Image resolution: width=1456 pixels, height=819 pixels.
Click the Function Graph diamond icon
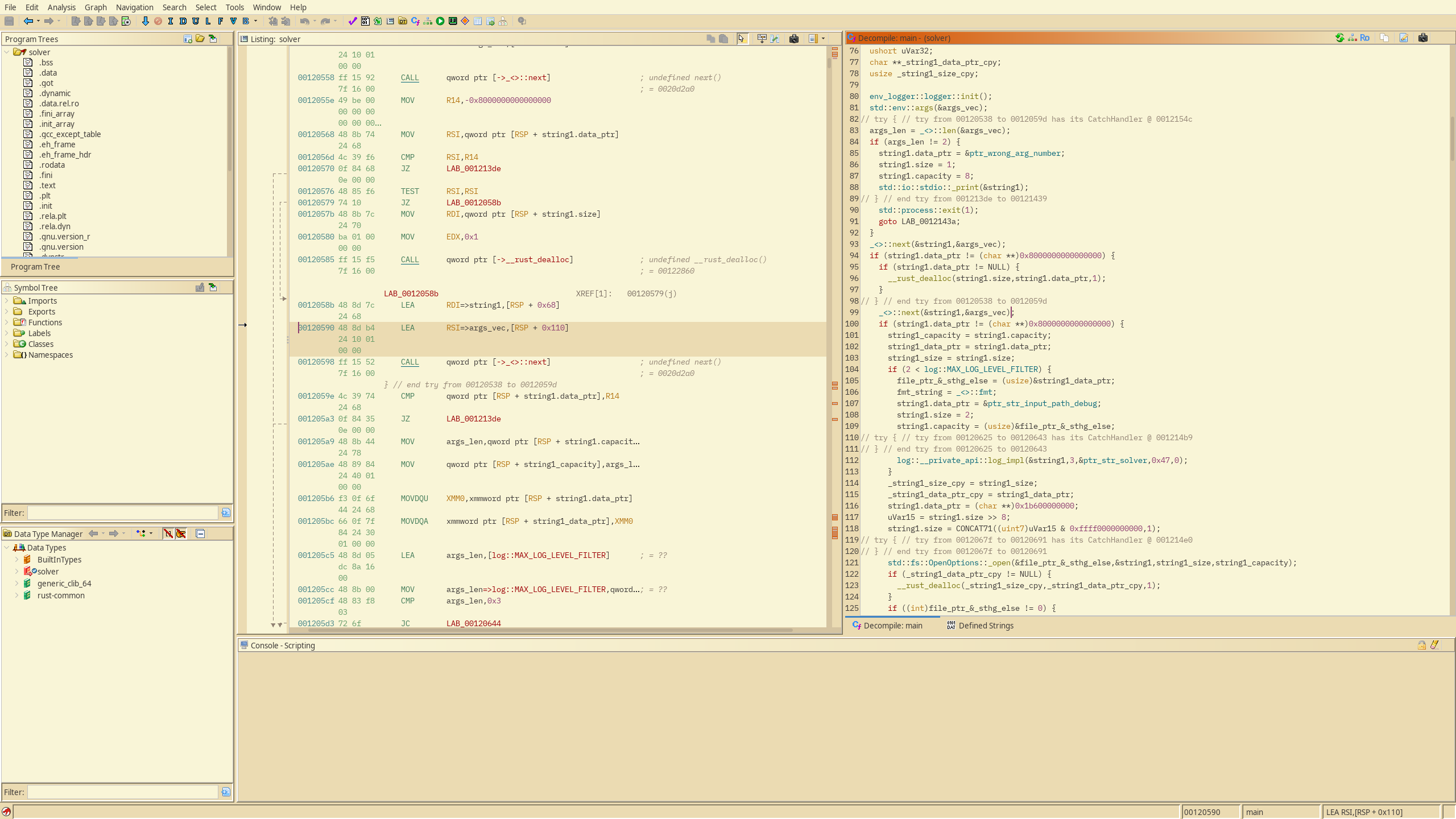[465, 21]
